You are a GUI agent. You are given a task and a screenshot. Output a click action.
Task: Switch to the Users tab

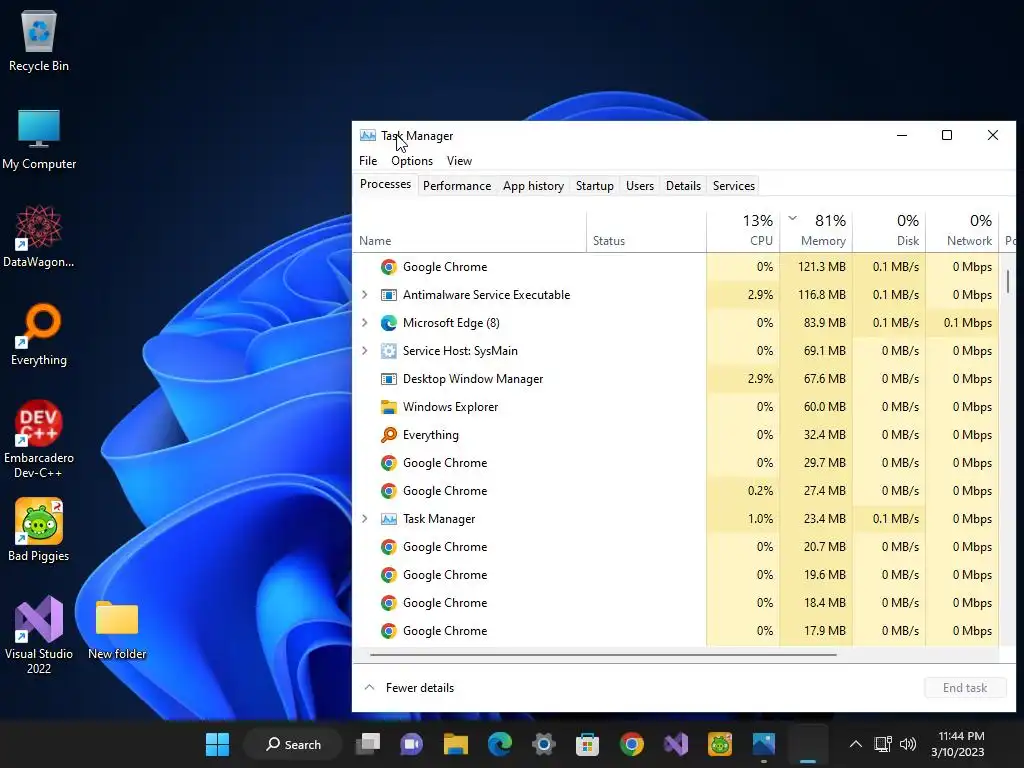[639, 186]
